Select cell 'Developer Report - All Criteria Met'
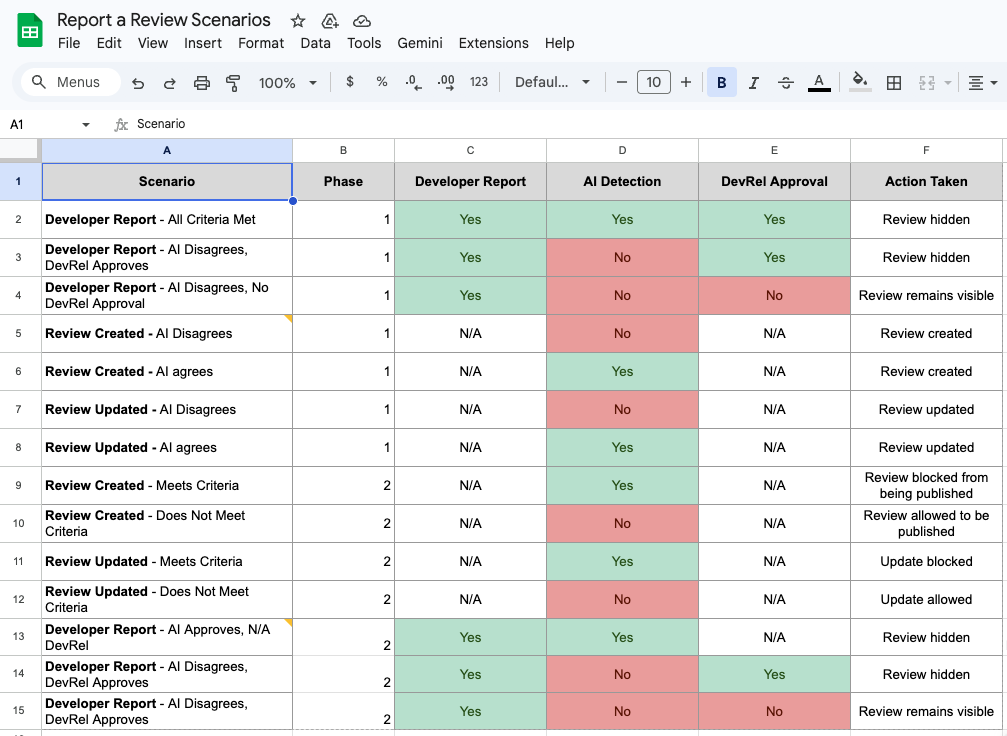This screenshot has height=736, width=1007. click(167, 220)
